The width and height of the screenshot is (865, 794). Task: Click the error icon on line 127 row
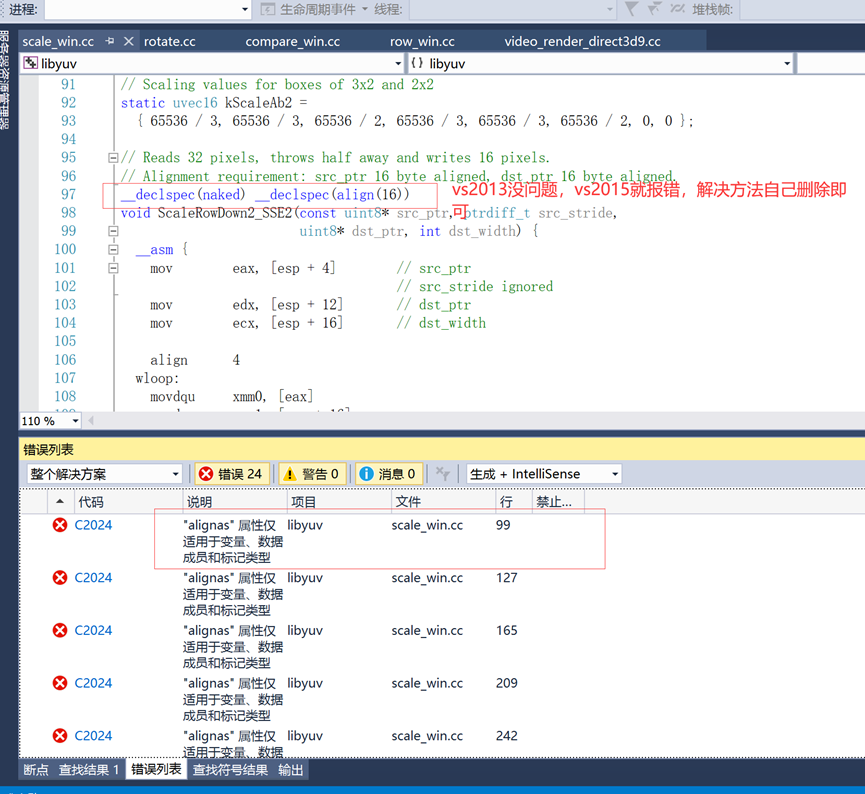(x=60, y=578)
